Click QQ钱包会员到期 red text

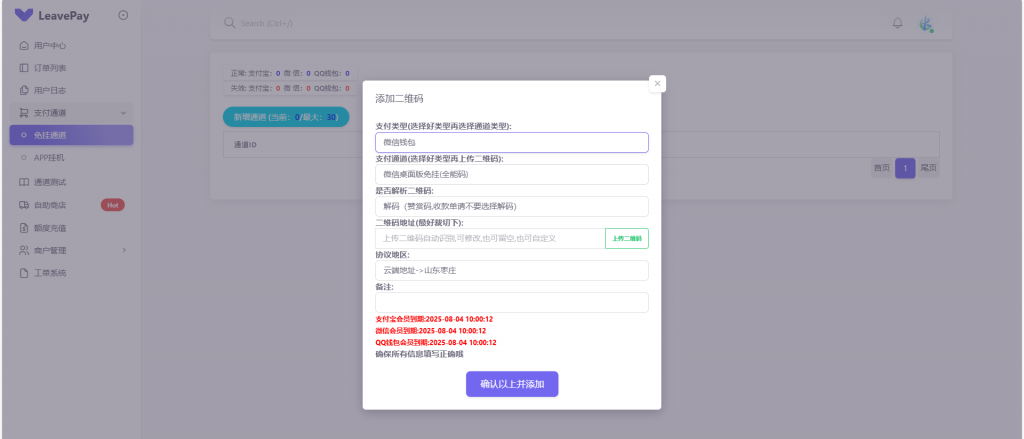(x=436, y=343)
